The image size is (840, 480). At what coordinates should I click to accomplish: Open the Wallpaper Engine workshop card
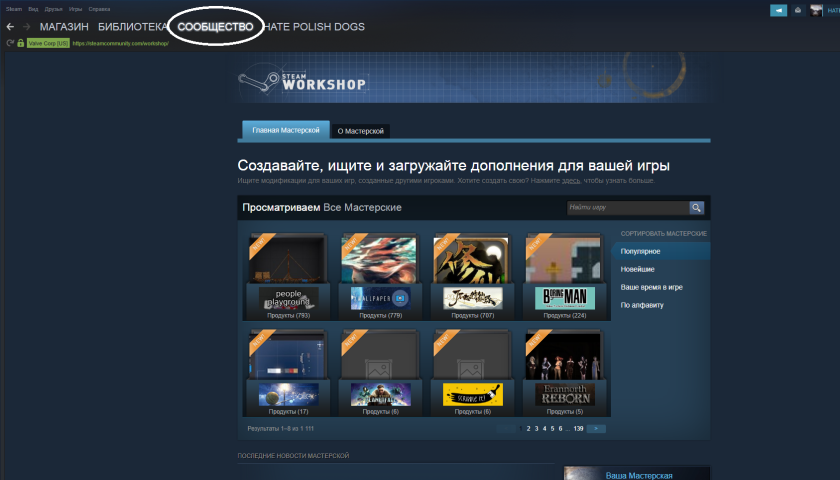(x=380, y=276)
